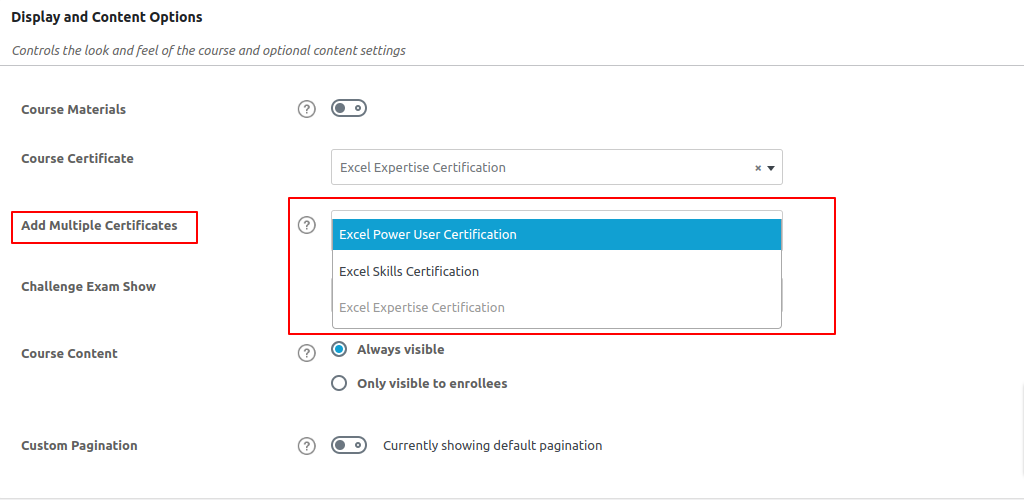This screenshot has width=1024, height=500.
Task: Focus the Add Multiple Certificates search field
Action: pos(556,215)
